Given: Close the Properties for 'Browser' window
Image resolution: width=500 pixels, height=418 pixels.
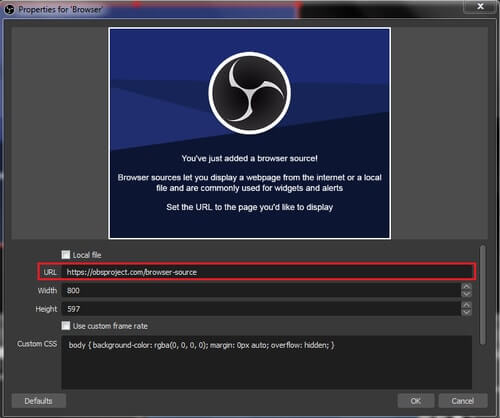Looking at the screenshot, I should pos(480,6).
